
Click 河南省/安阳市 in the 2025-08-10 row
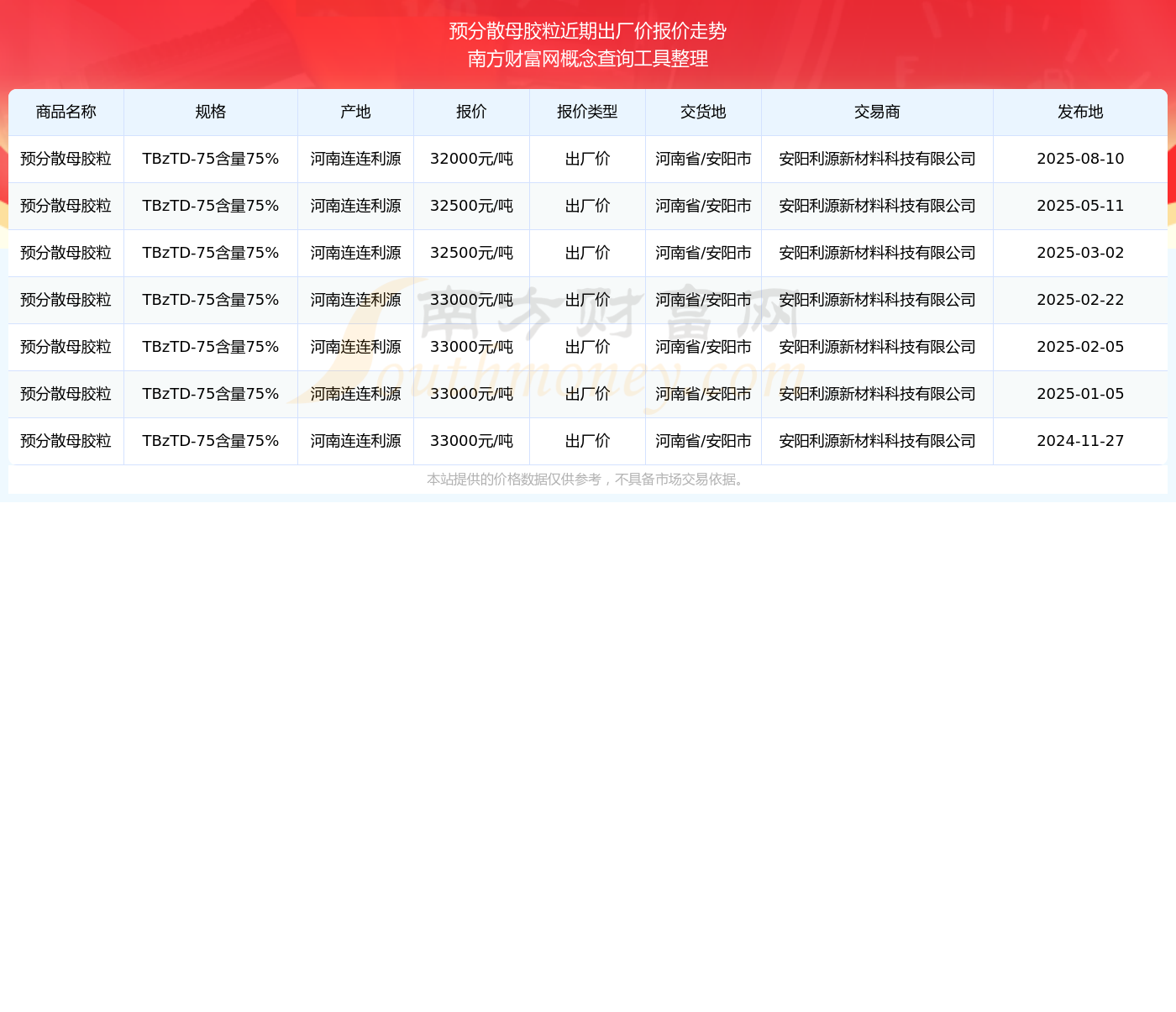coord(703,159)
